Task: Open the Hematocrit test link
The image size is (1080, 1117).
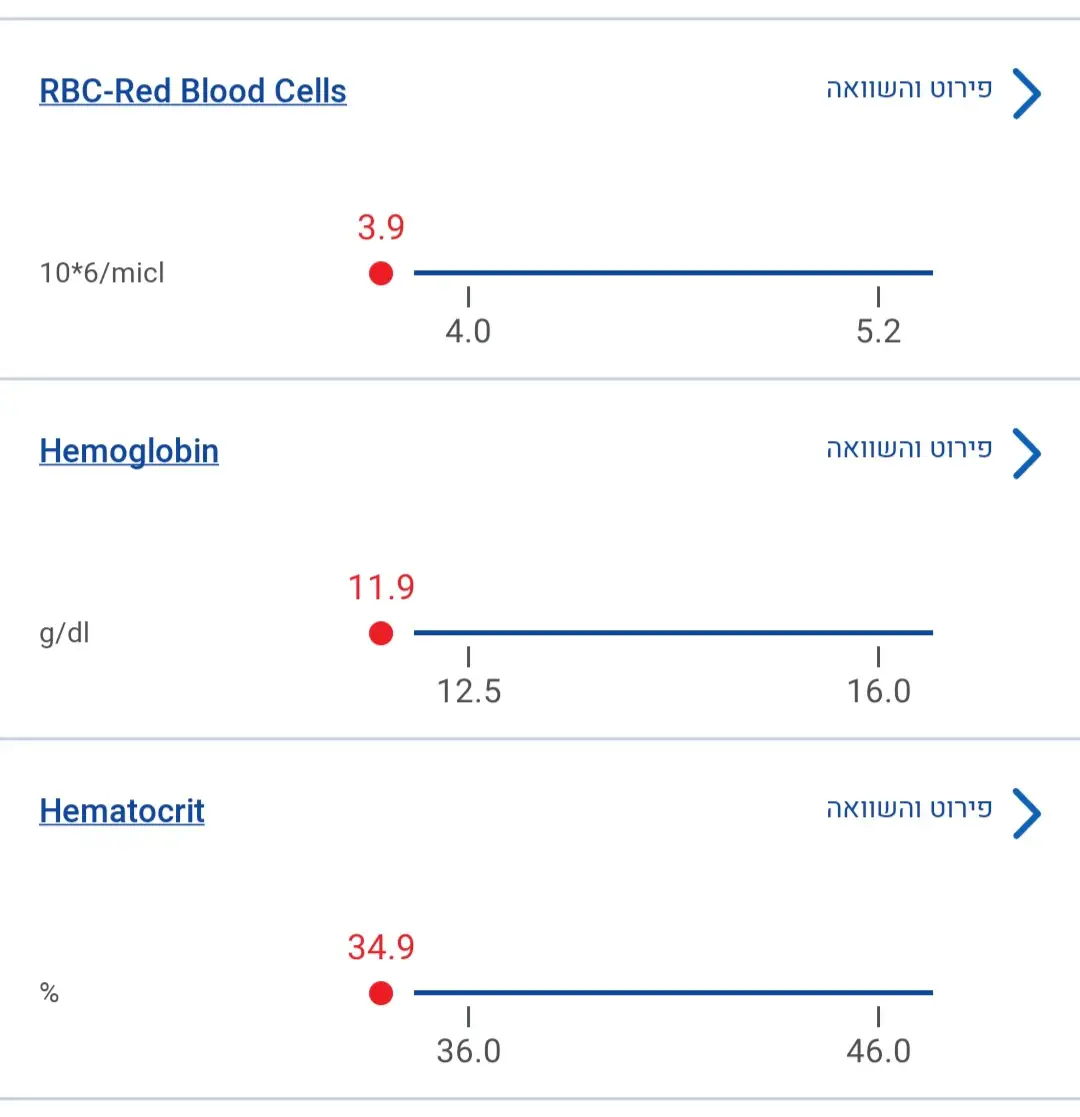Action: click(x=122, y=811)
